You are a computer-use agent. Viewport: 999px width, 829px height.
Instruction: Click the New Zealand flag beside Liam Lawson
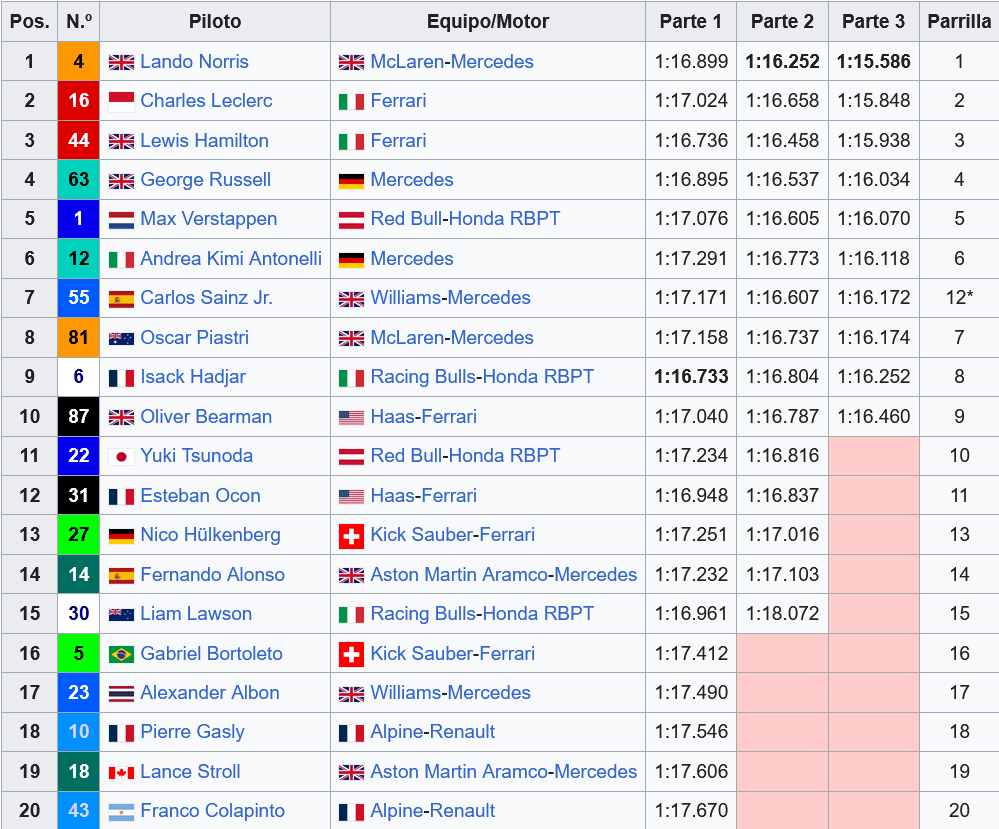tap(121, 614)
